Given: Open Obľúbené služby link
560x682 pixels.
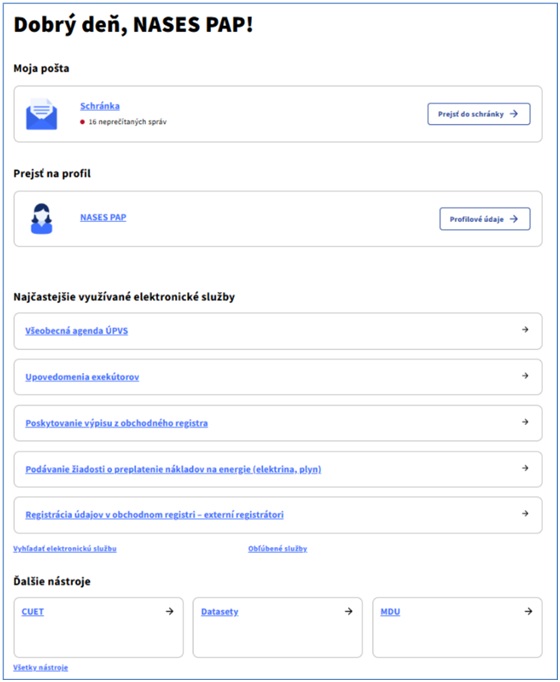Looking at the screenshot, I should click(277, 548).
